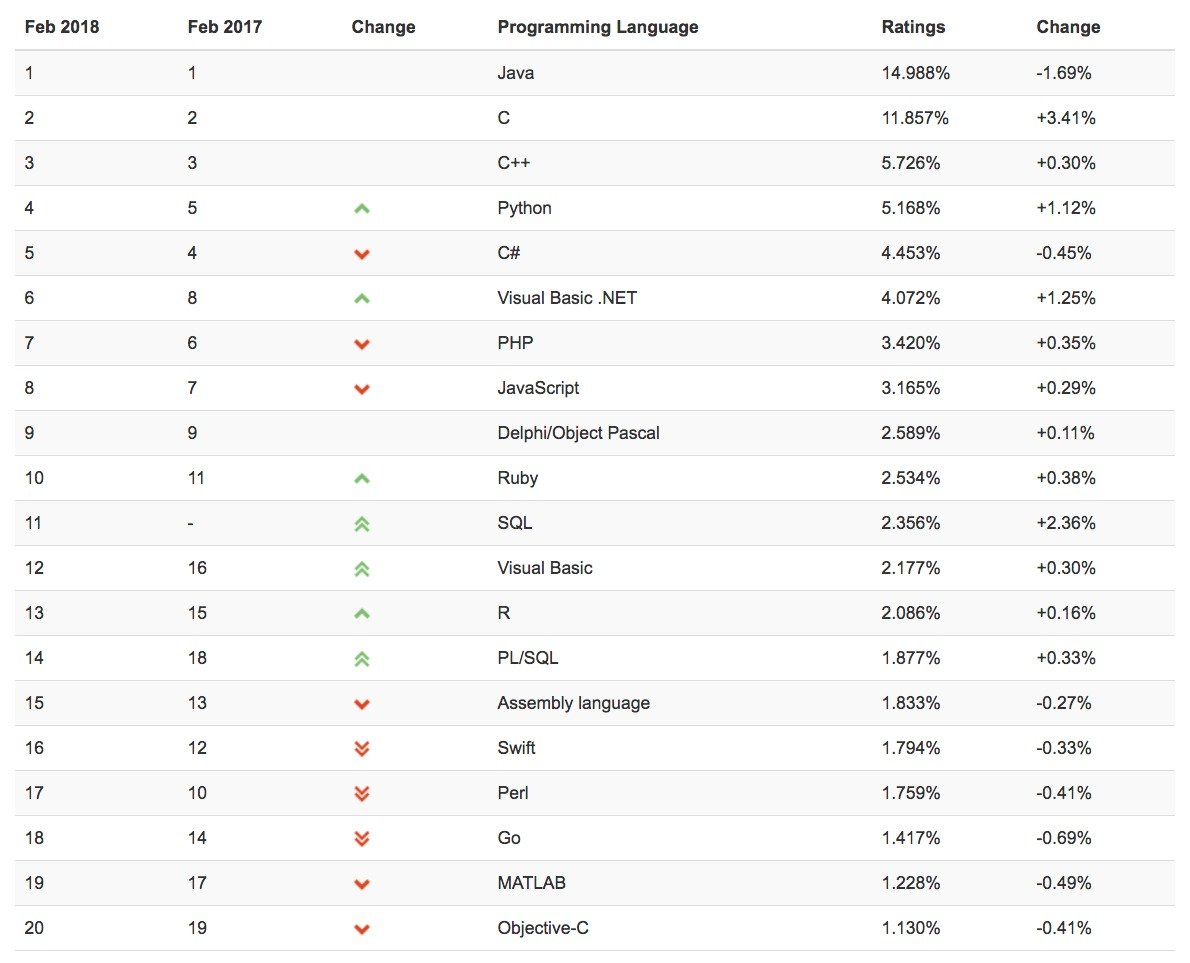Screen dimensions: 1190x963
Task: Click Java's 14.988% rating
Action: click(915, 73)
